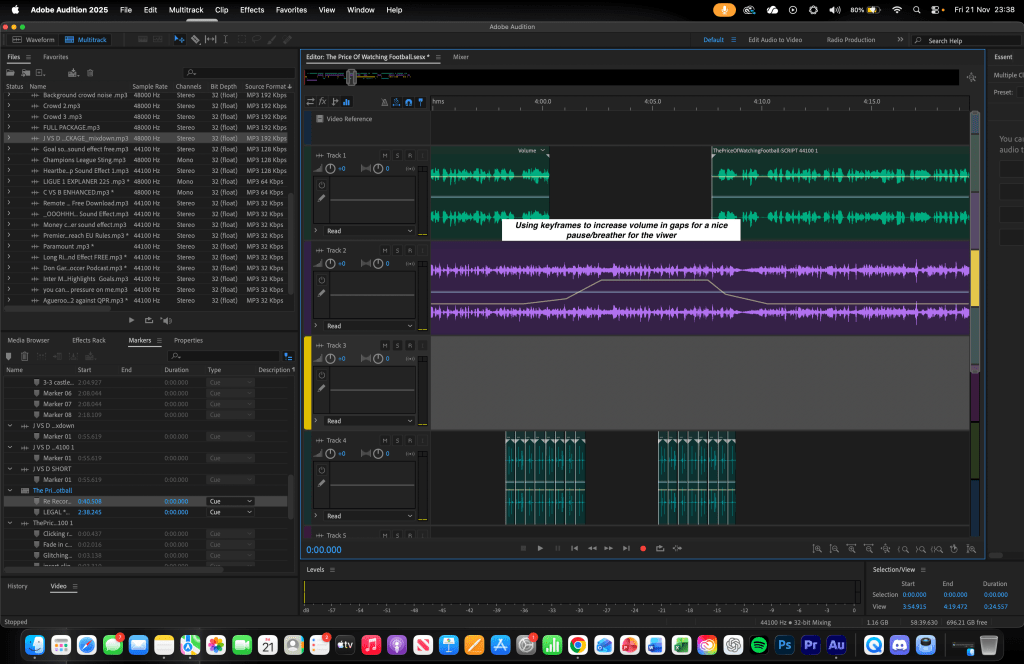Image resolution: width=1024 pixels, height=664 pixels.
Task: Open the Cue type dropdown for LEGAL marker
Action: [x=230, y=512]
